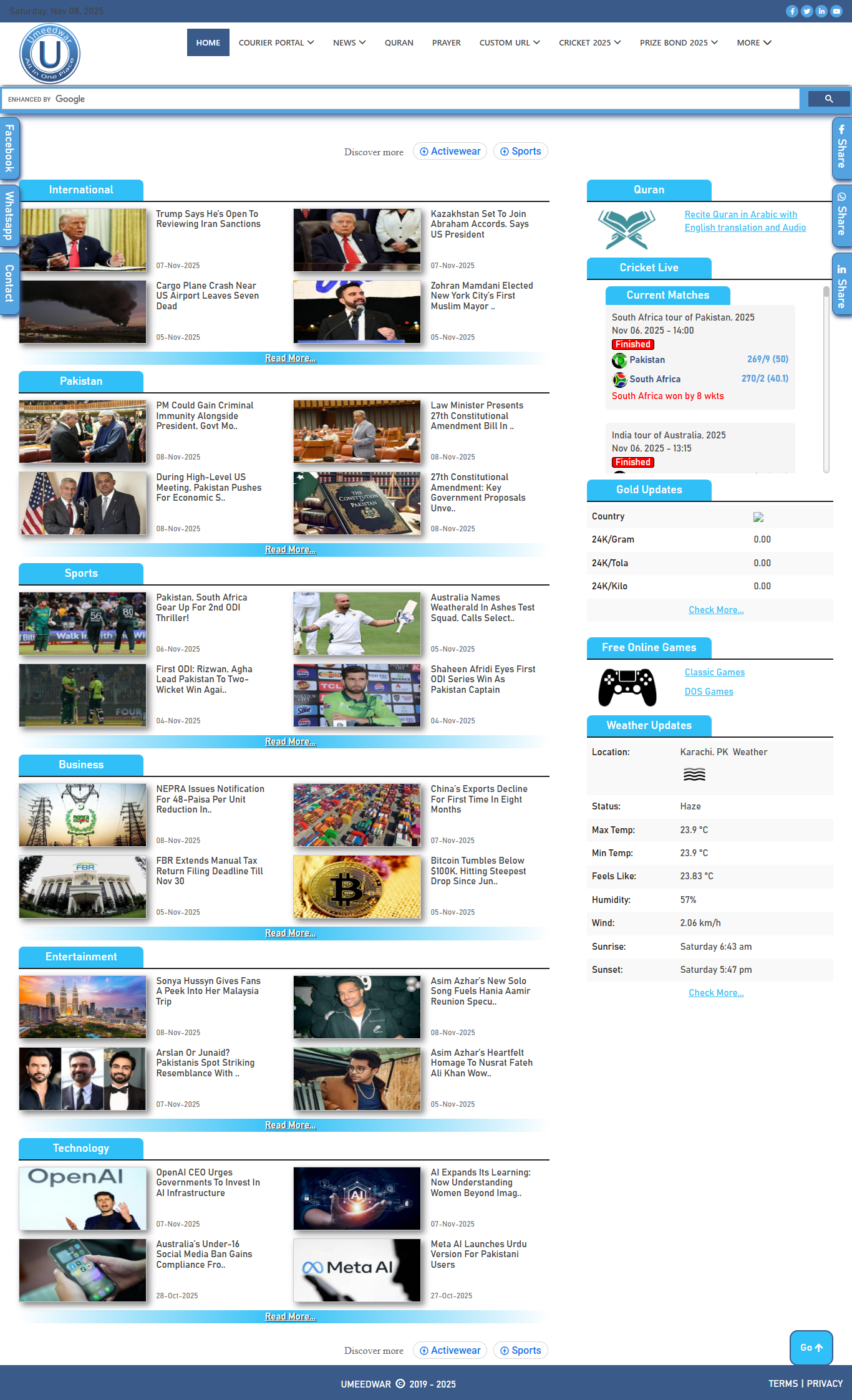Expand the Prize Bond 2025 dropdown

[679, 42]
